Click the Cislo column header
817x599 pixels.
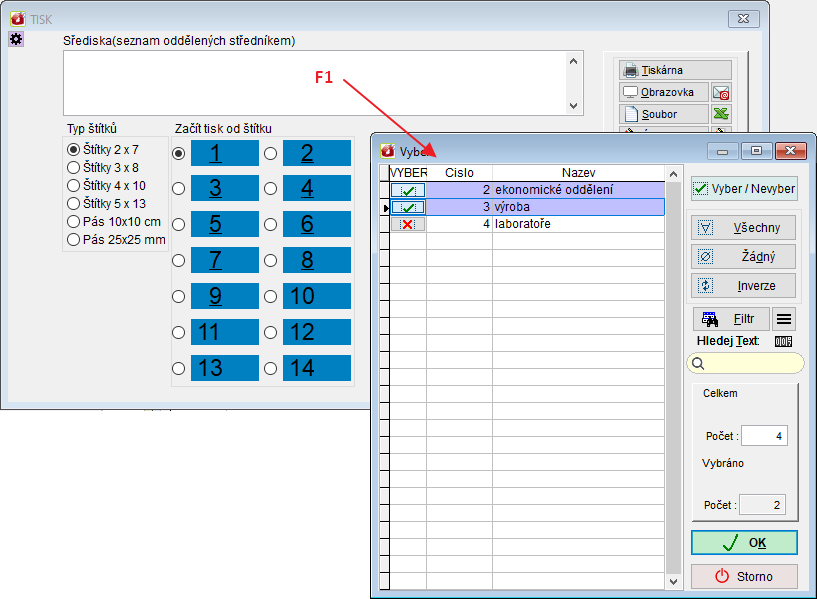coord(459,173)
